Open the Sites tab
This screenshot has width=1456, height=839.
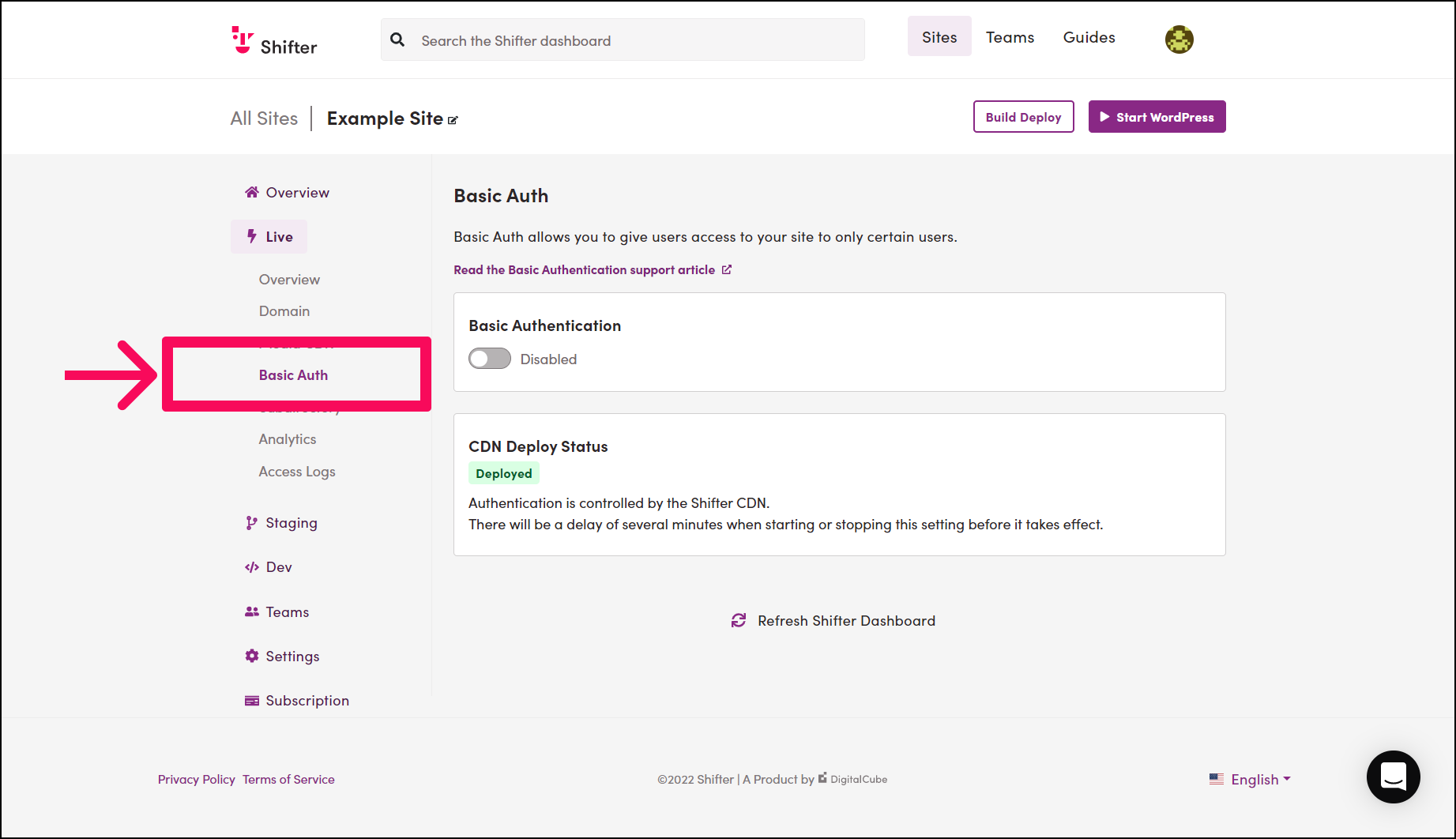[x=939, y=37]
